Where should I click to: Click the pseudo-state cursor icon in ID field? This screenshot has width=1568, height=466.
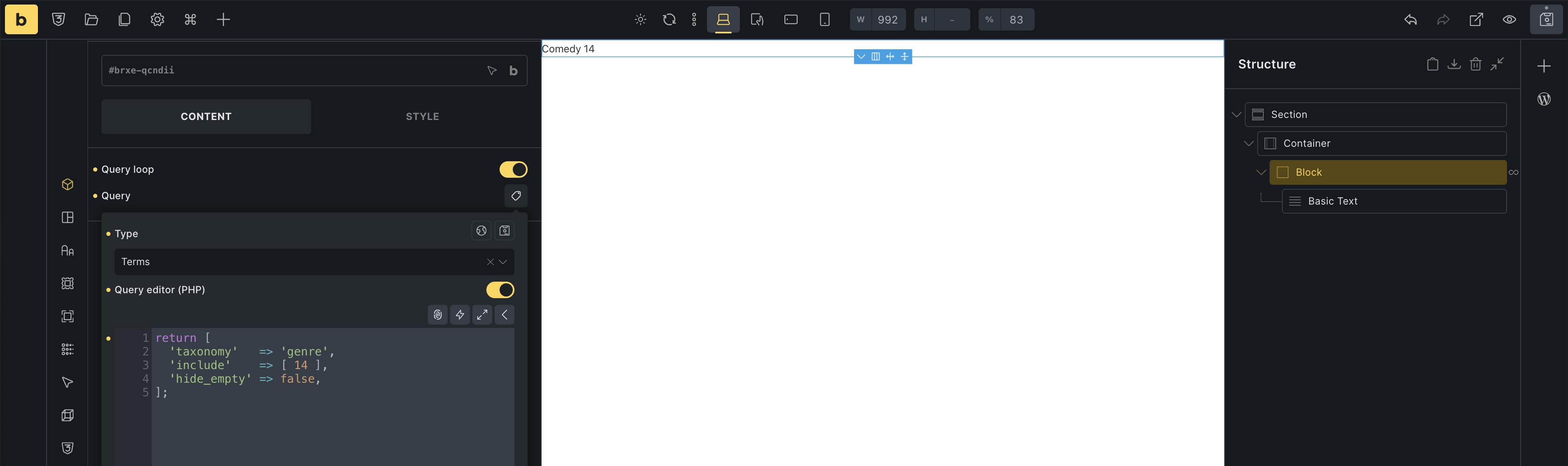pos(492,71)
